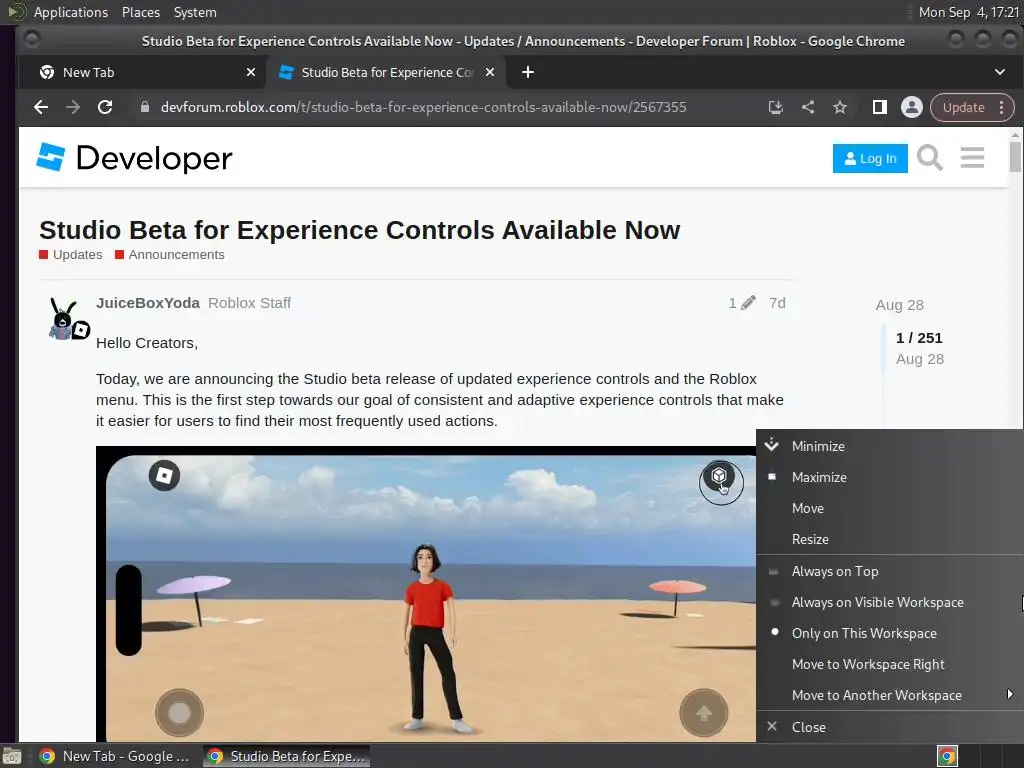Switch to the New Tab tab
Viewport: 1024px width, 768px height.
[142, 72]
